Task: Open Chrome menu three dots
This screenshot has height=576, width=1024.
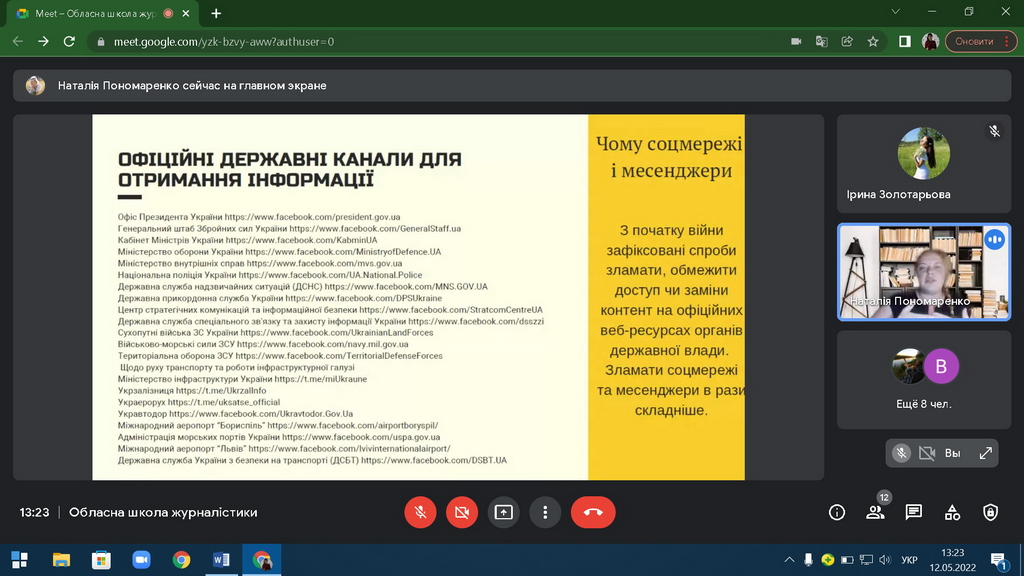Action: [1007, 41]
